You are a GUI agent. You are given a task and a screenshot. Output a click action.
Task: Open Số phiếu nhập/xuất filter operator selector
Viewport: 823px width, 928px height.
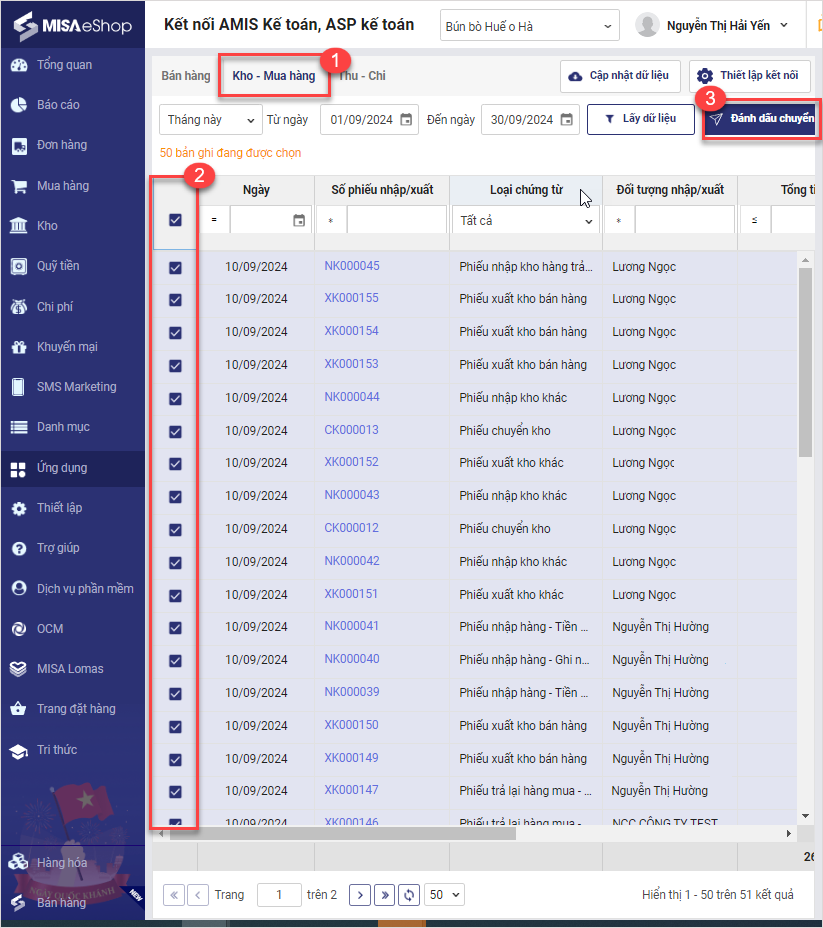click(x=331, y=220)
